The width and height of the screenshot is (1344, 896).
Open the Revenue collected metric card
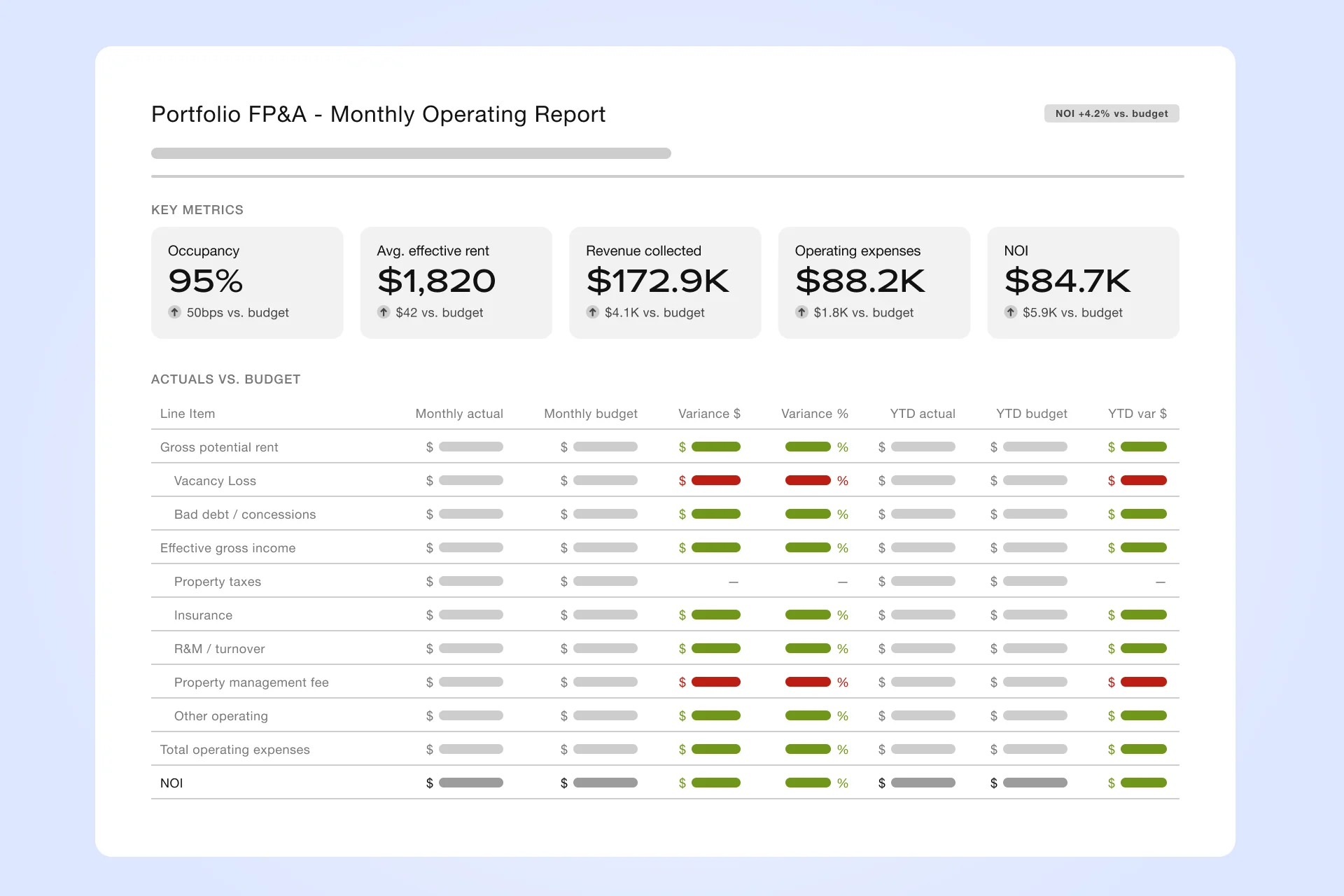[x=665, y=283]
